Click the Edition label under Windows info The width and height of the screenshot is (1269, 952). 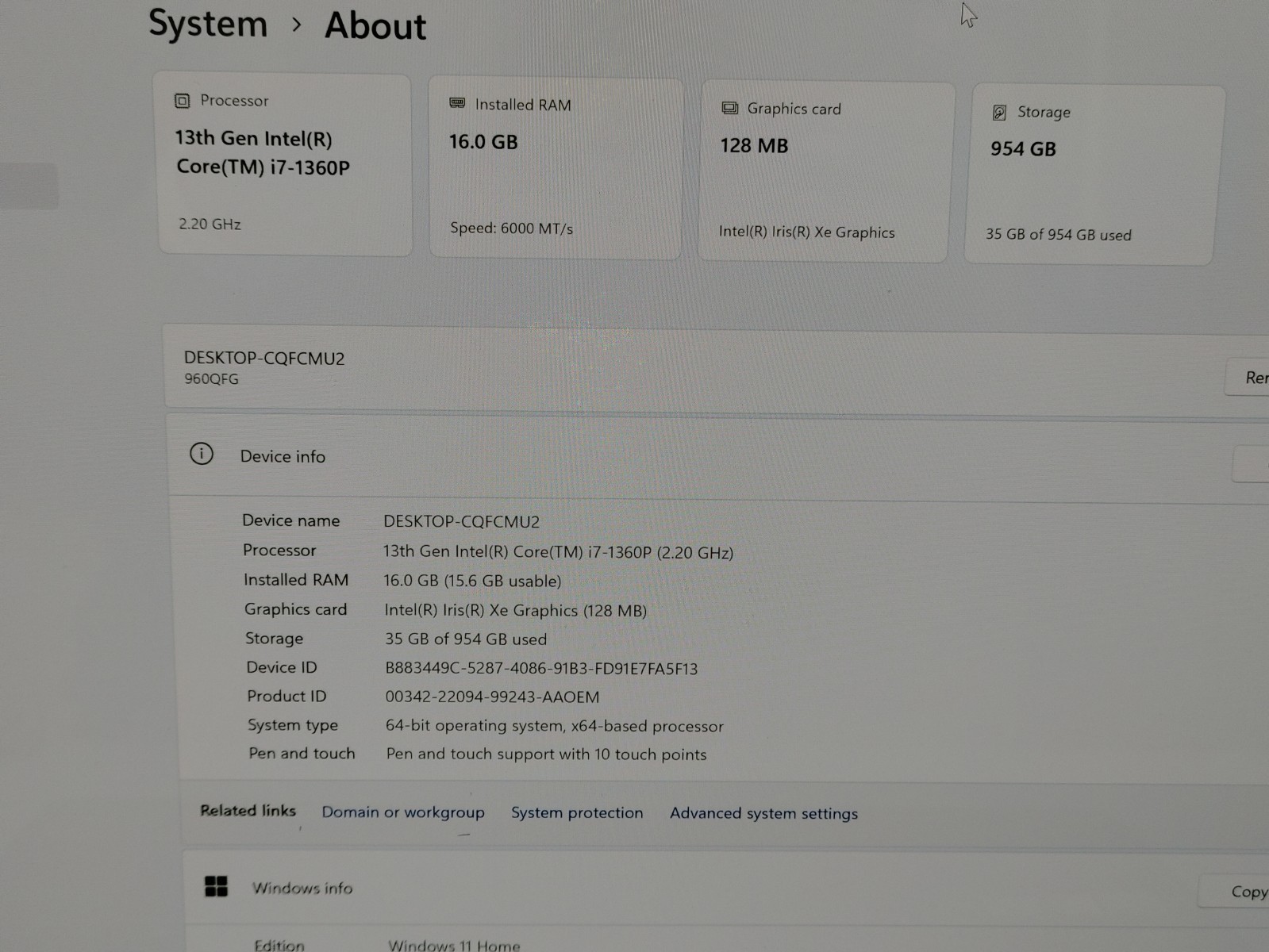click(279, 945)
